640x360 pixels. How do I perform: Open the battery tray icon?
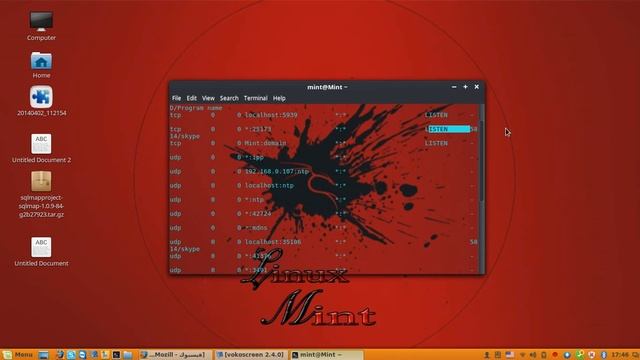(x=544, y=355)
